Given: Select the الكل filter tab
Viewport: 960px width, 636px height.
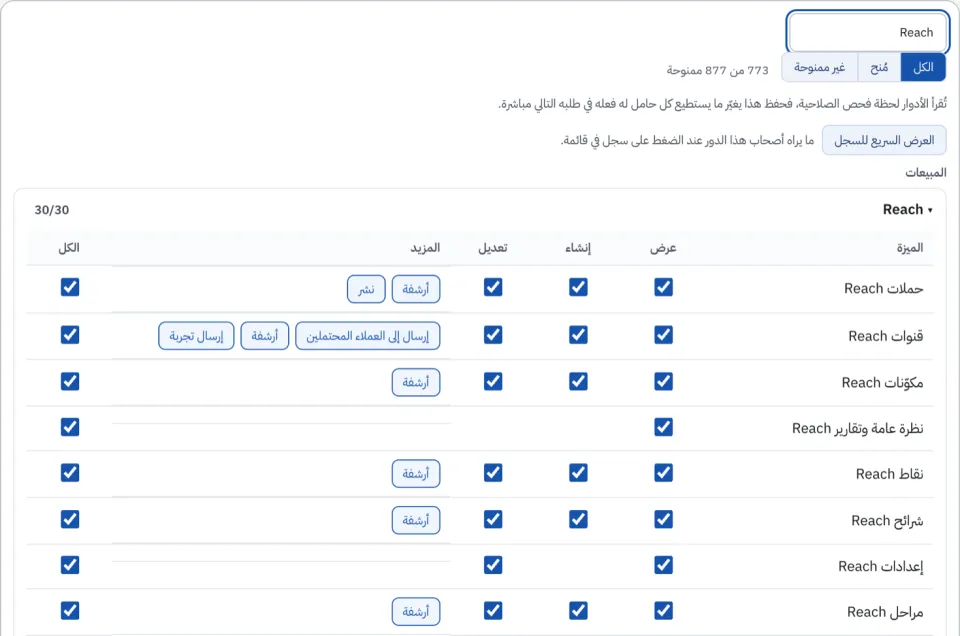Looking at the screenshot, I should [x=923, y=67].
